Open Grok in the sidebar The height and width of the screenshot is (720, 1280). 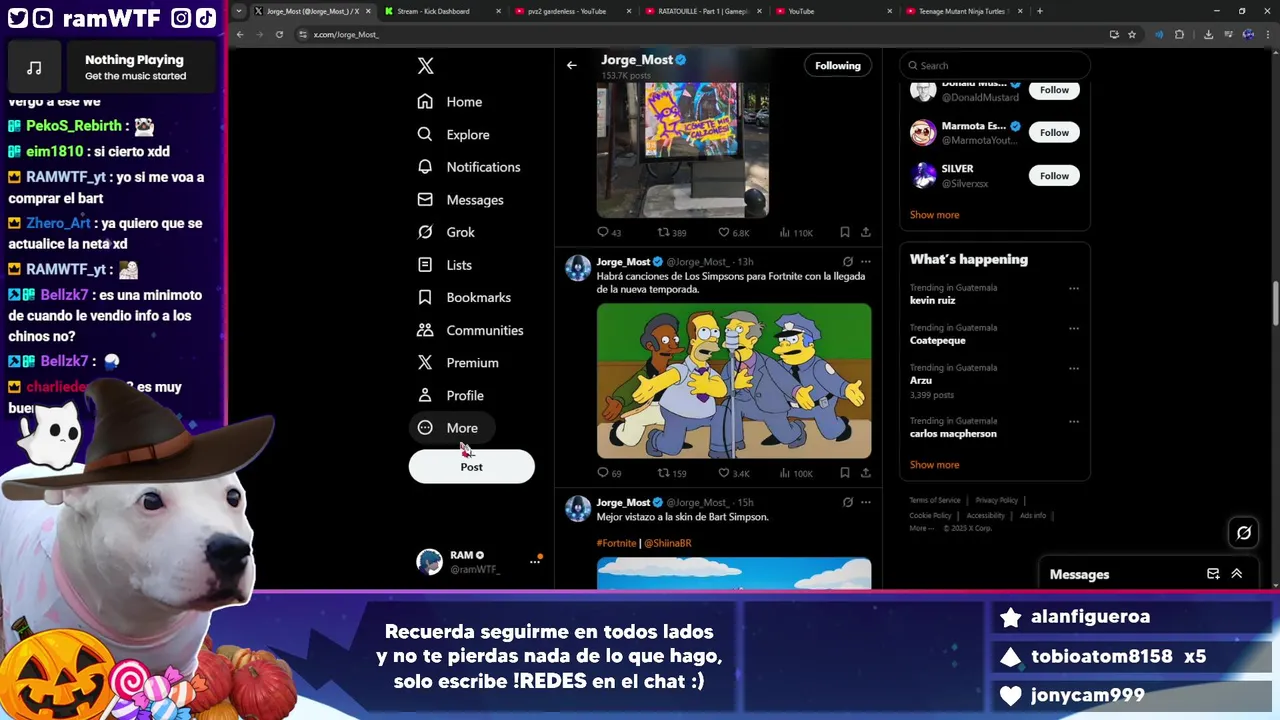pos(446,232)
